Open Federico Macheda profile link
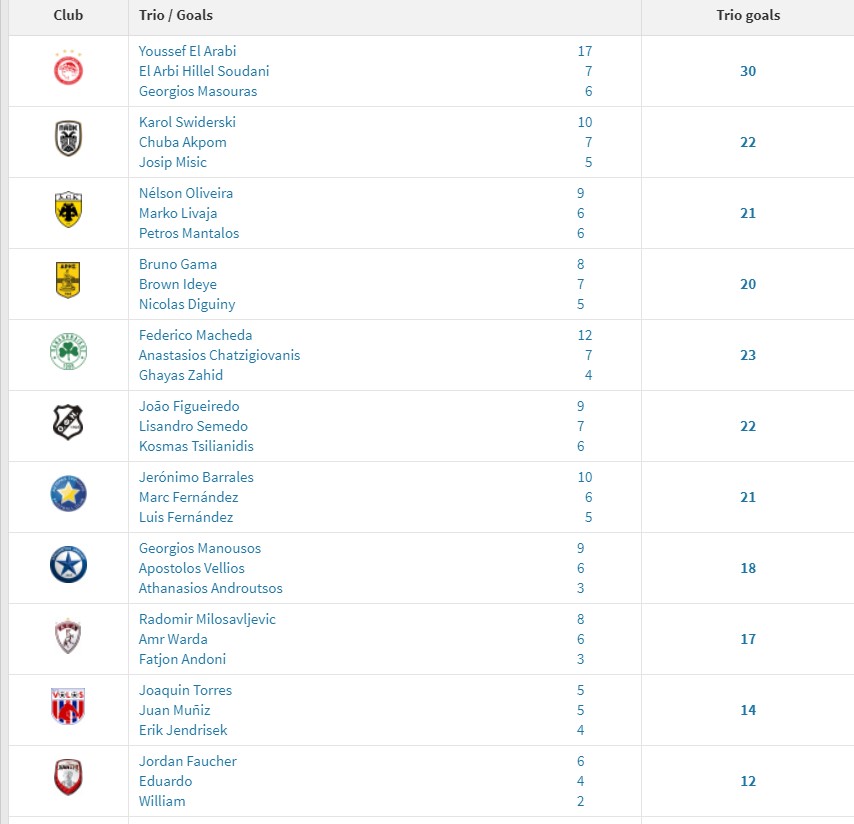The image size is (854, 824). tap(196, 335)
